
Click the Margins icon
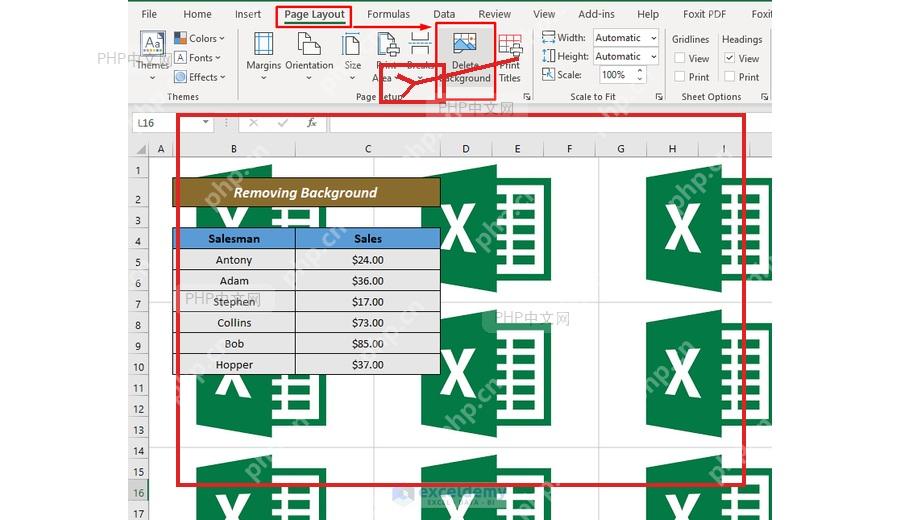(263, 44)
